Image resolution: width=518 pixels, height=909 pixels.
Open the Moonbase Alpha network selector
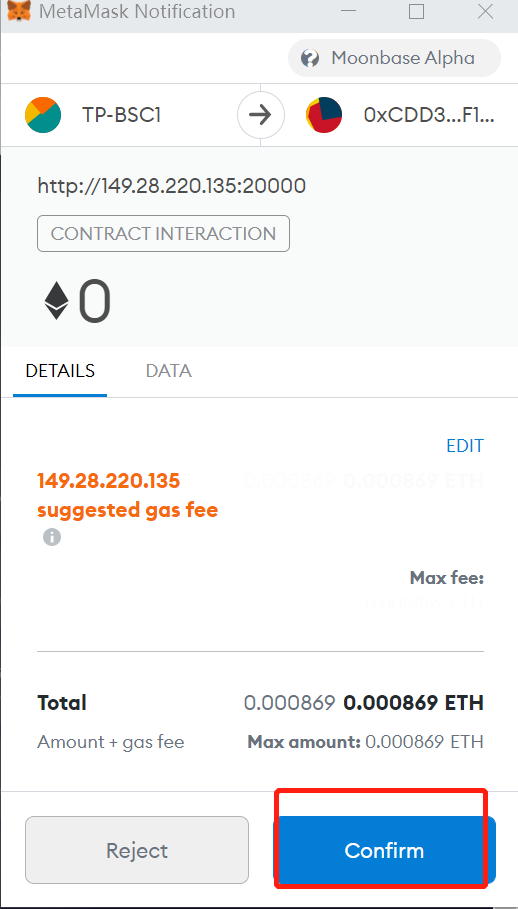(x=394, y=58)
